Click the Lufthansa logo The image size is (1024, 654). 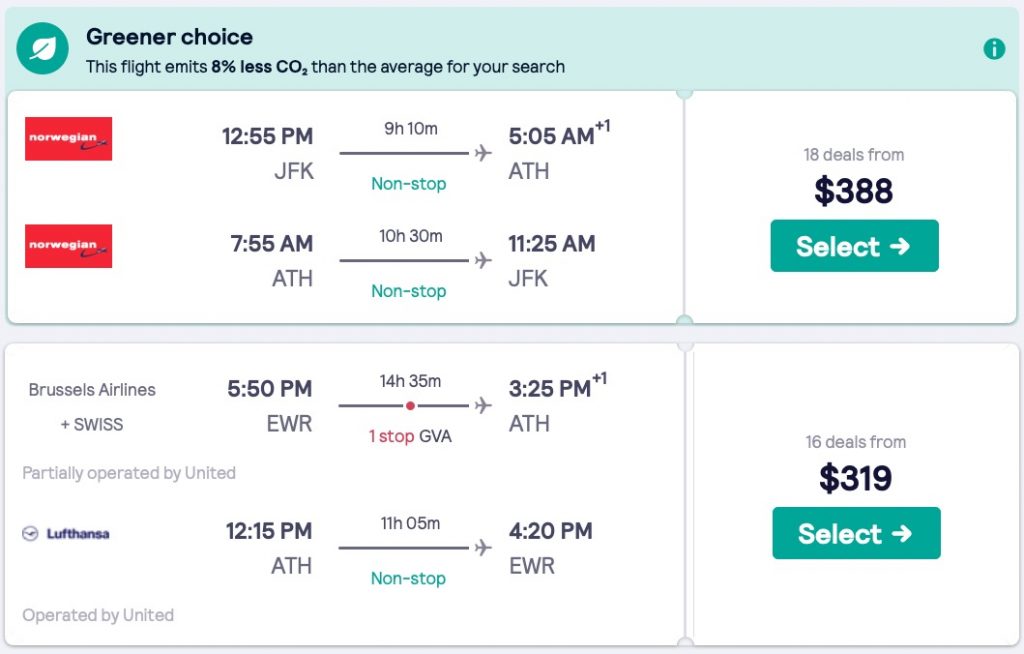(x=66, y=534)
